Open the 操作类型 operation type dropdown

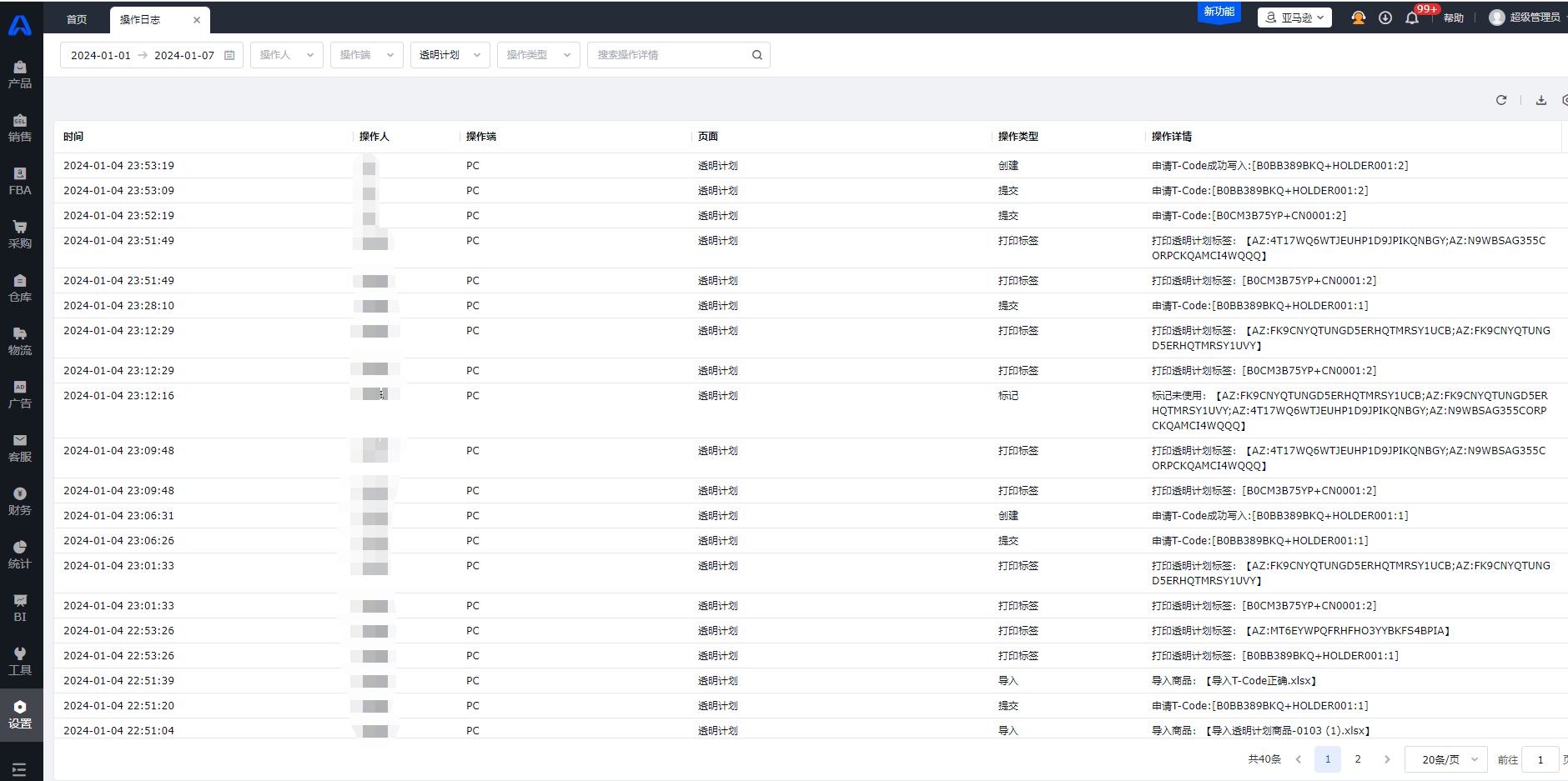pos(538,55)
